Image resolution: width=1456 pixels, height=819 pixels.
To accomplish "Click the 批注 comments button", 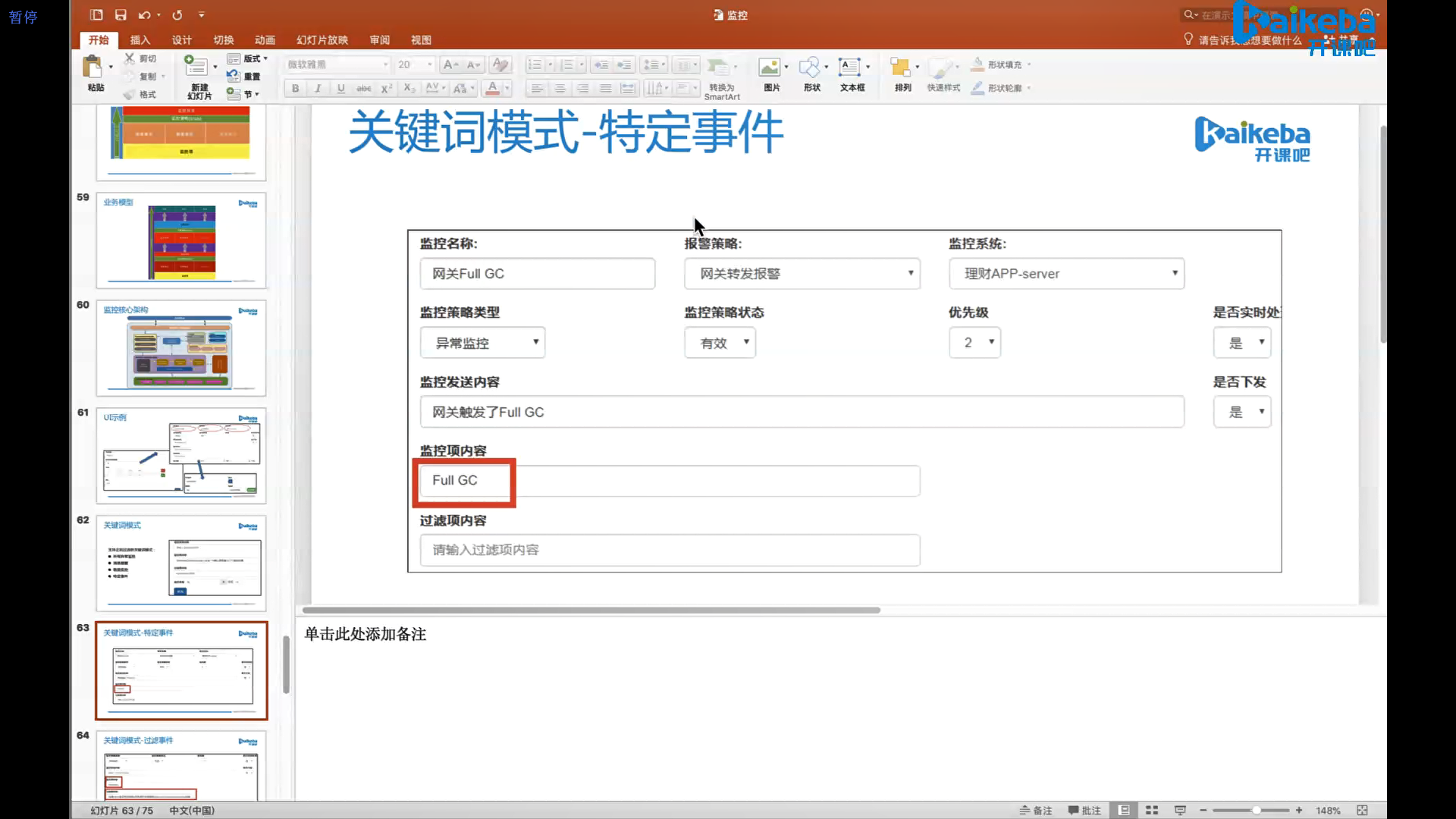I will pos(1084,810).
